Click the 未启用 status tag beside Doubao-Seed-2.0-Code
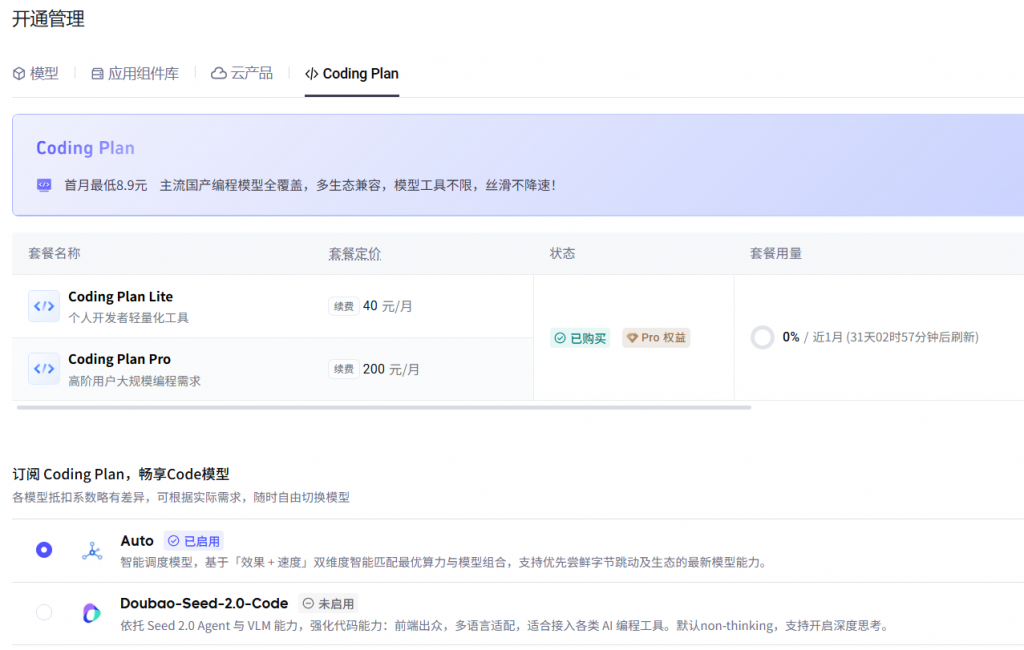 (328, 604)
